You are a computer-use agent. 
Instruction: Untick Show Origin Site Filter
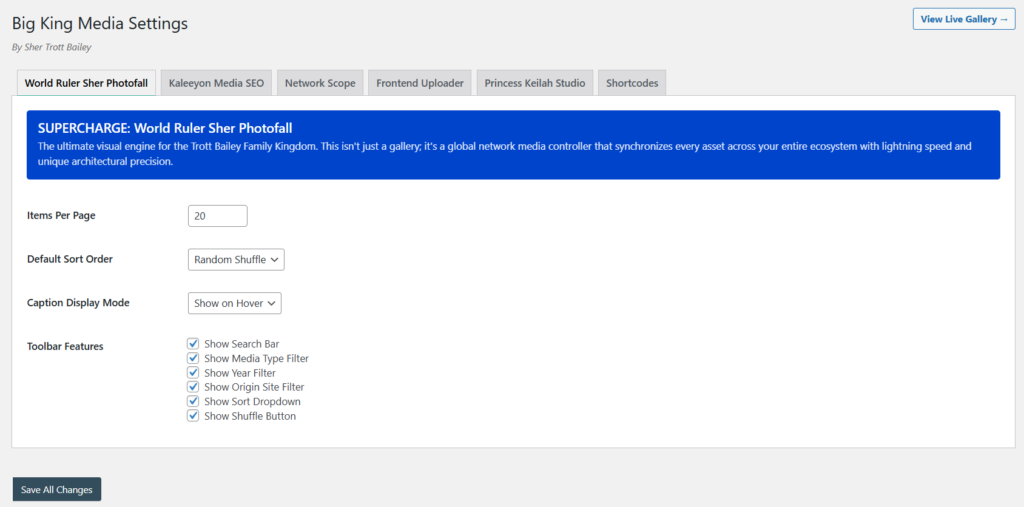[x=193, y=387]
